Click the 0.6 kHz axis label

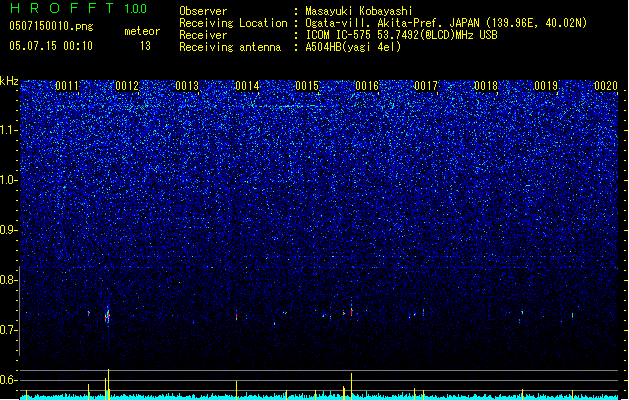tap(9, 380)
